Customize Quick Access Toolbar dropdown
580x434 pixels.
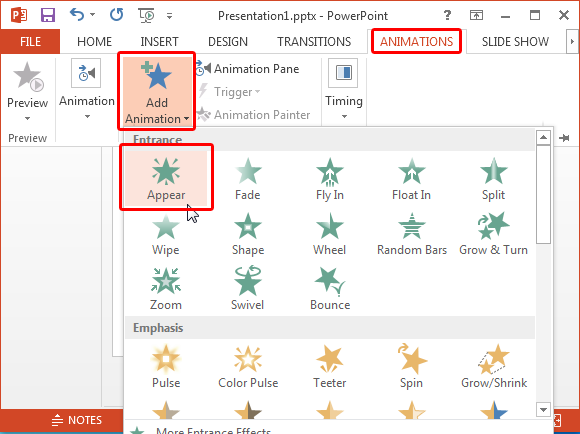click(169, 16)
